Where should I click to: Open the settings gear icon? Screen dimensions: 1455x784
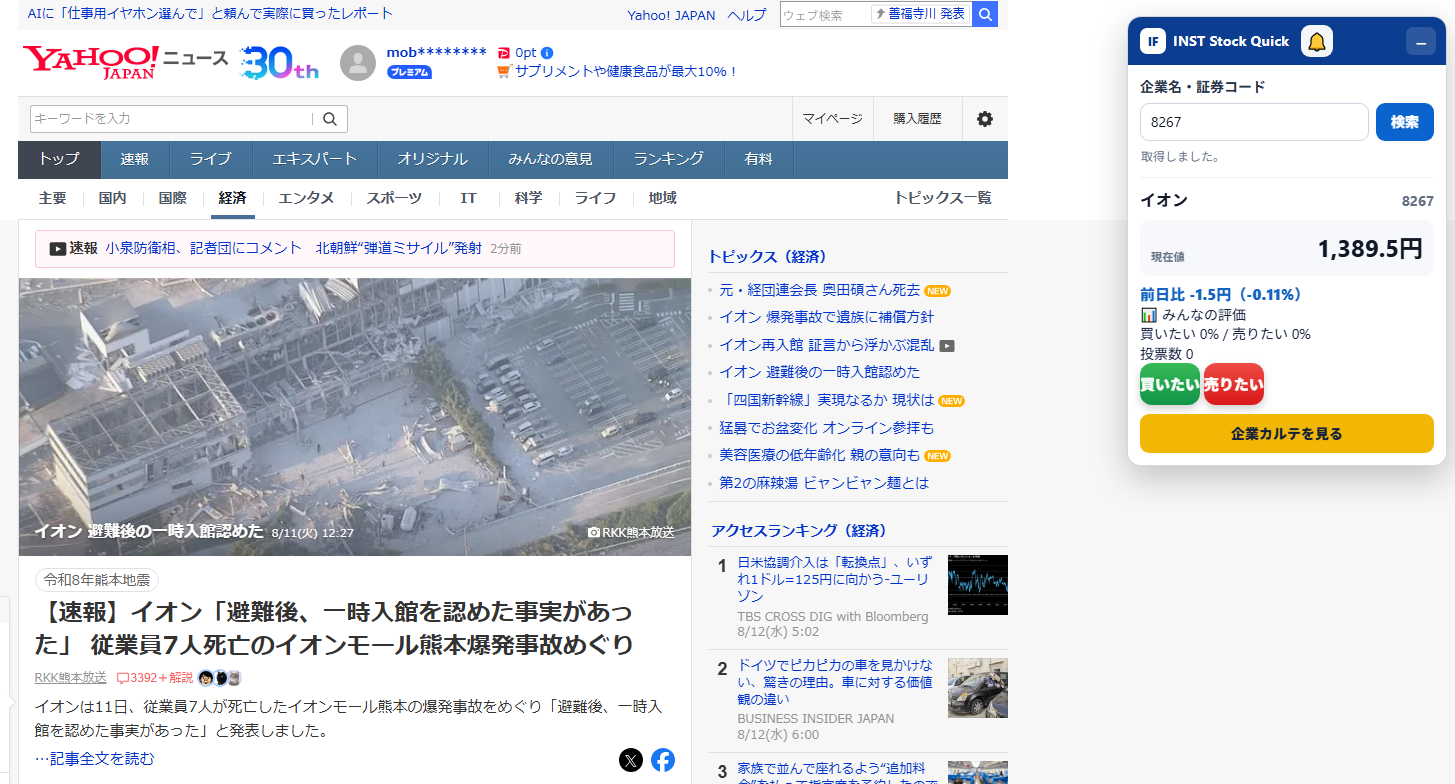[985, 119]
